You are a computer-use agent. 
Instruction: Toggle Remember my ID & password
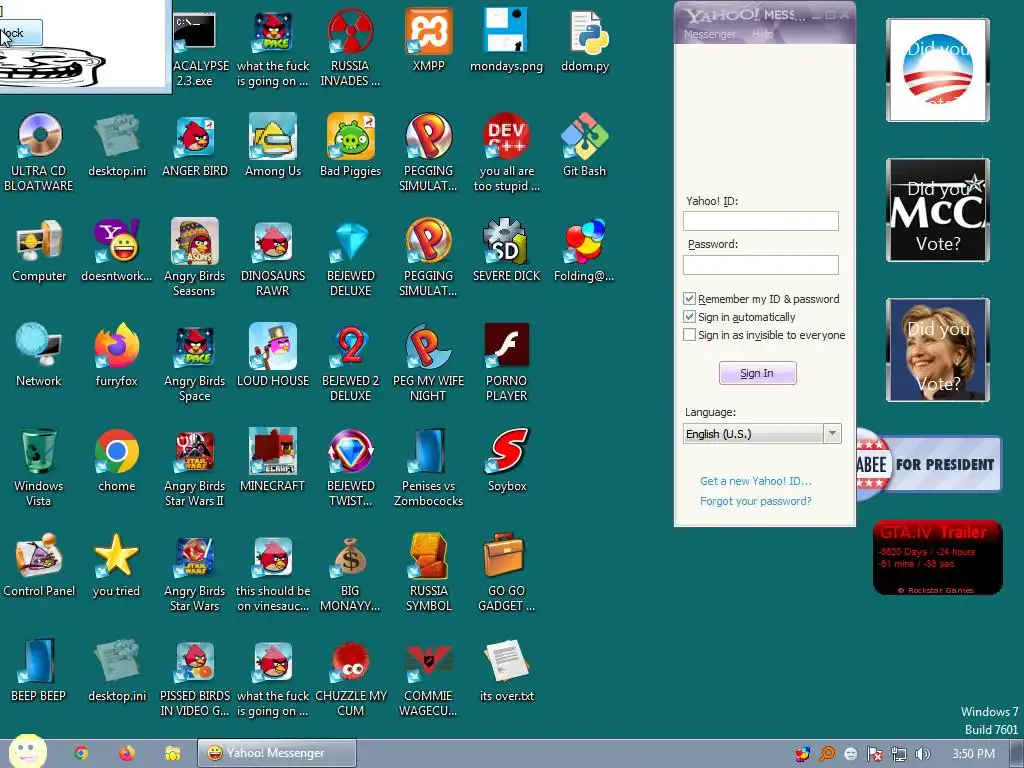689,298
